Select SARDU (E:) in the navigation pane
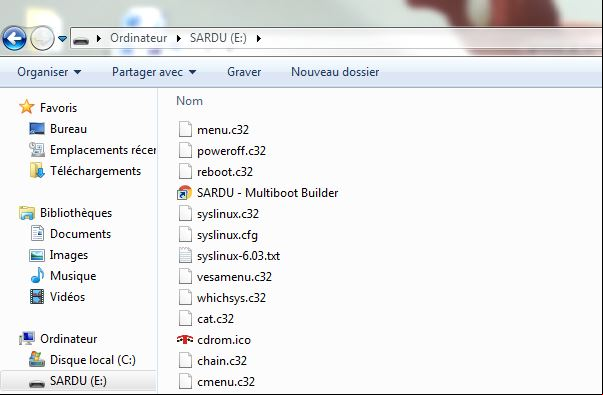The width and height of the screenshot is (603, 395). click(x=78, y=381)
